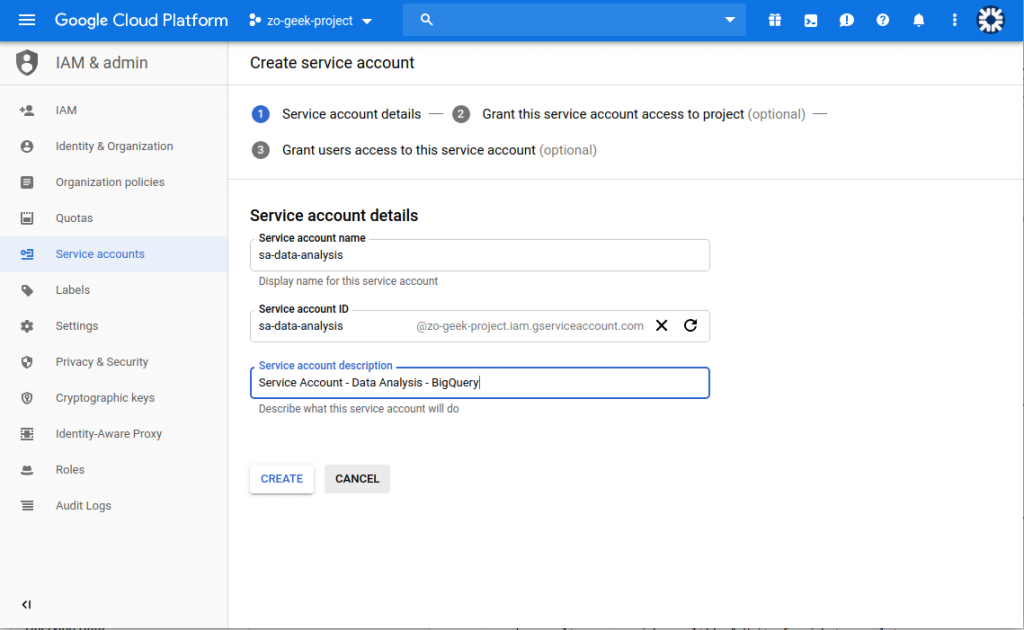Click the Audit Logs list icon
Screen dimensions: 1024x630
point(27,505)
